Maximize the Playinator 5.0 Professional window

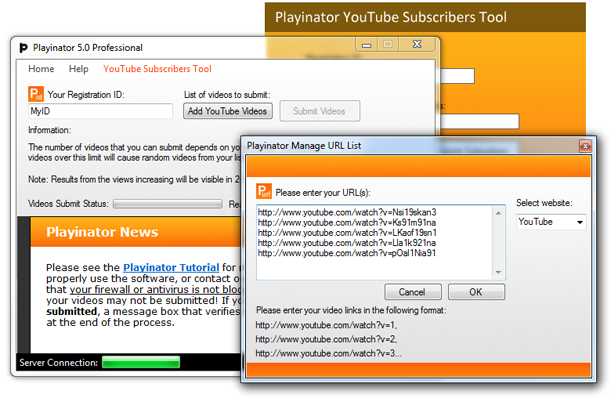point(388,44)
